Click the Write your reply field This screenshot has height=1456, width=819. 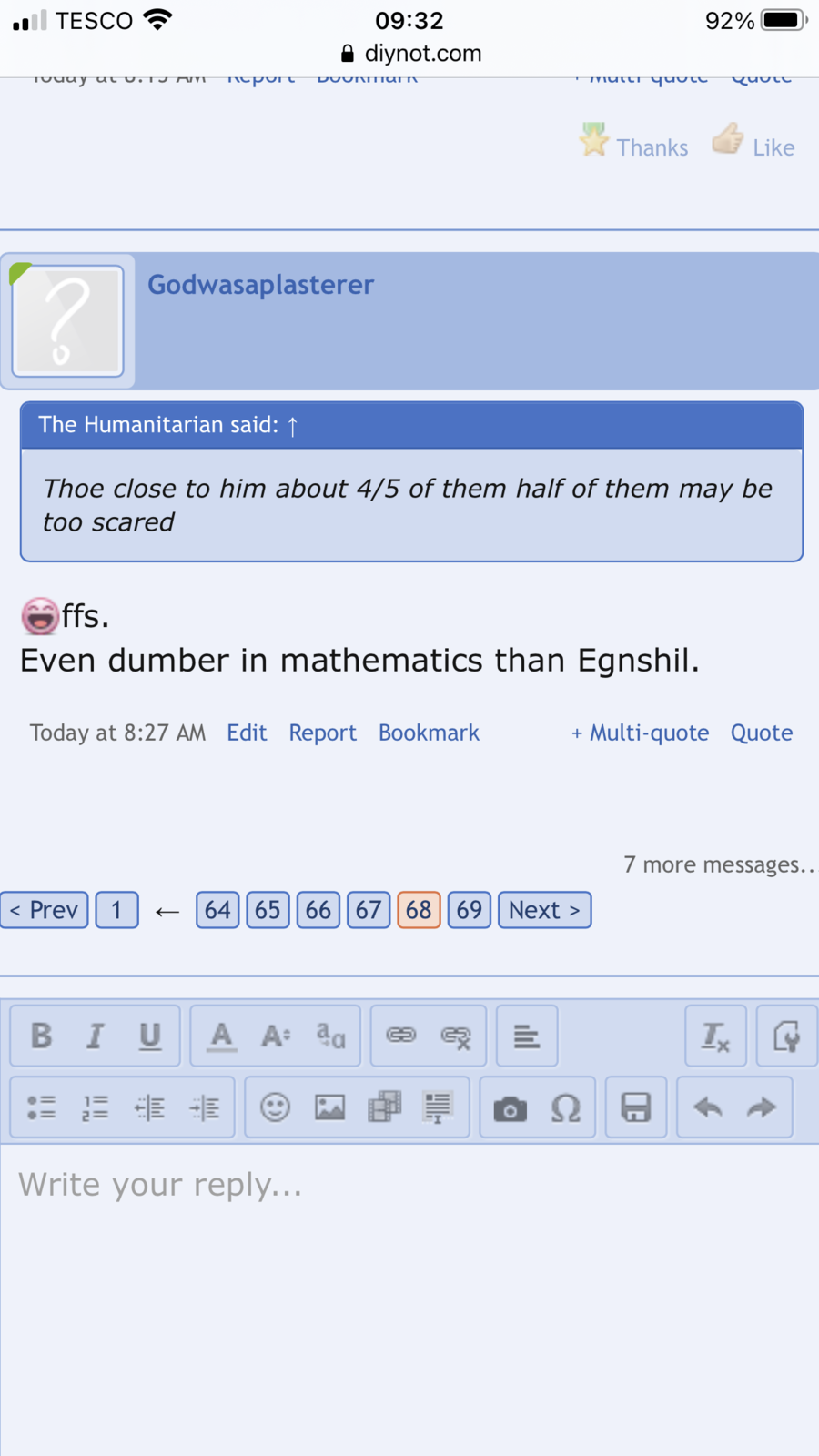[409, 1299]
